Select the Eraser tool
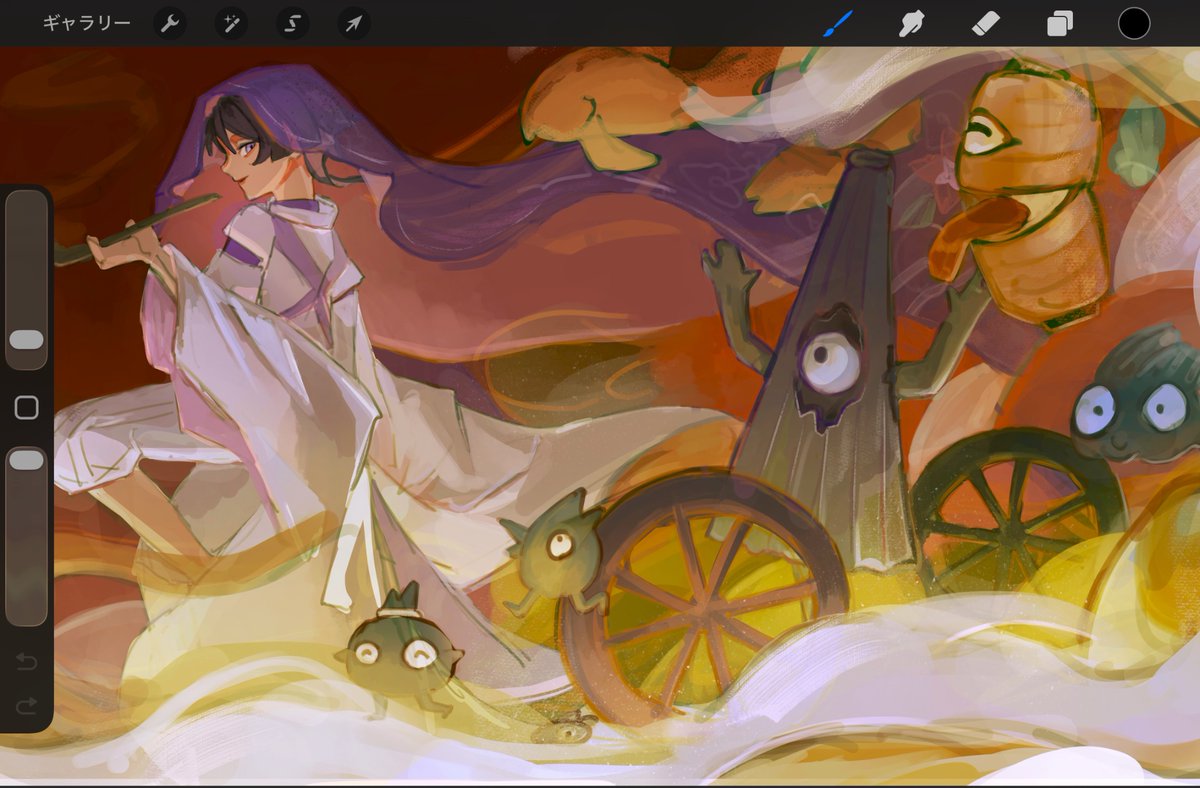 986,23
